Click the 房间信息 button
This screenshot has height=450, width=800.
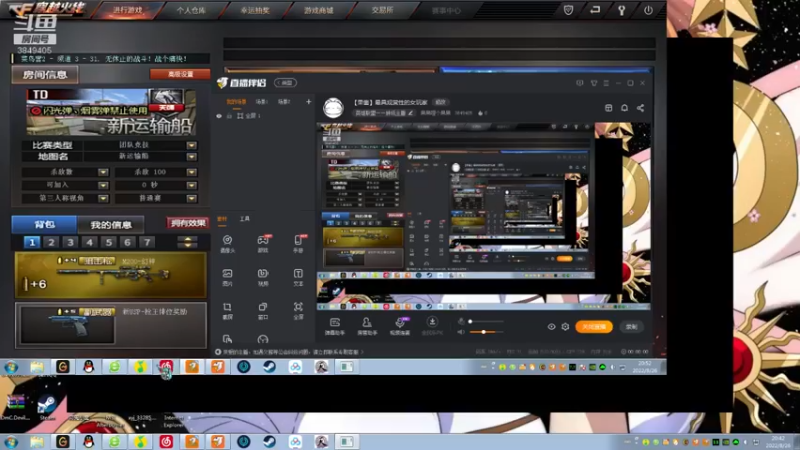click(x=45, y=74)
